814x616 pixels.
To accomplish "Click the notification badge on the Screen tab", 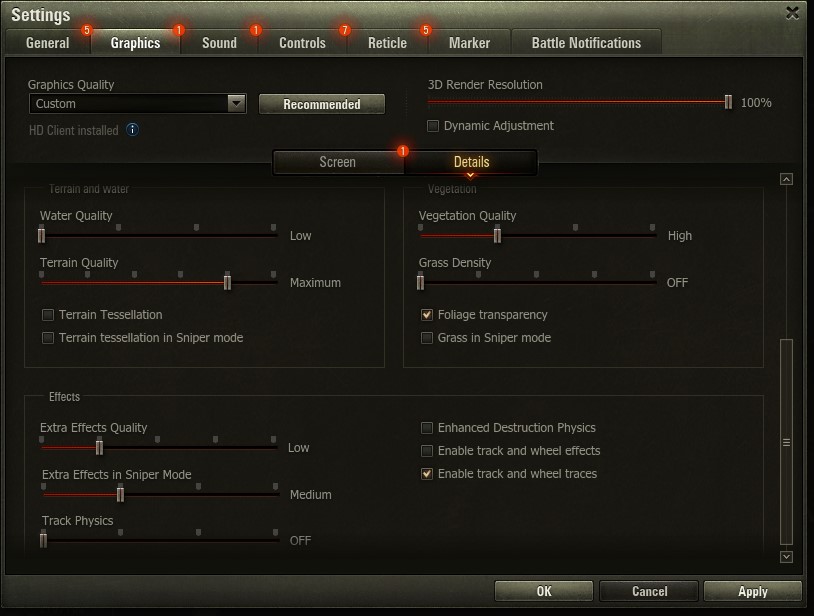I will (403, 151).
